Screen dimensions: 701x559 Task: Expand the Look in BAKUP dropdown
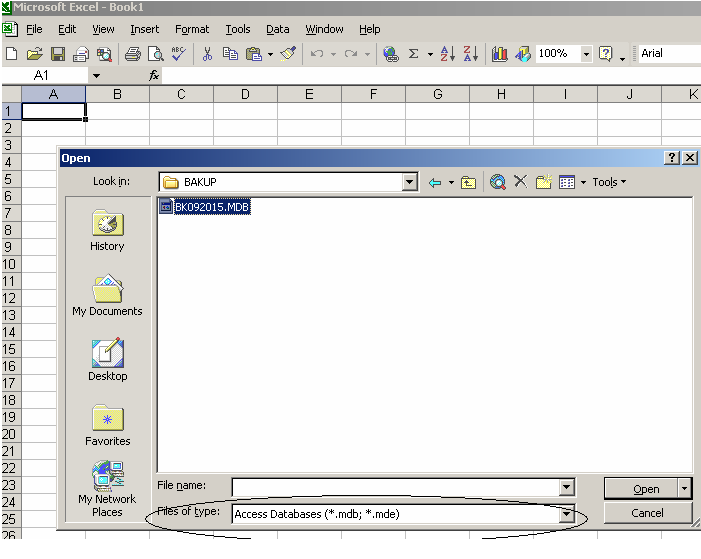[409, 182]
